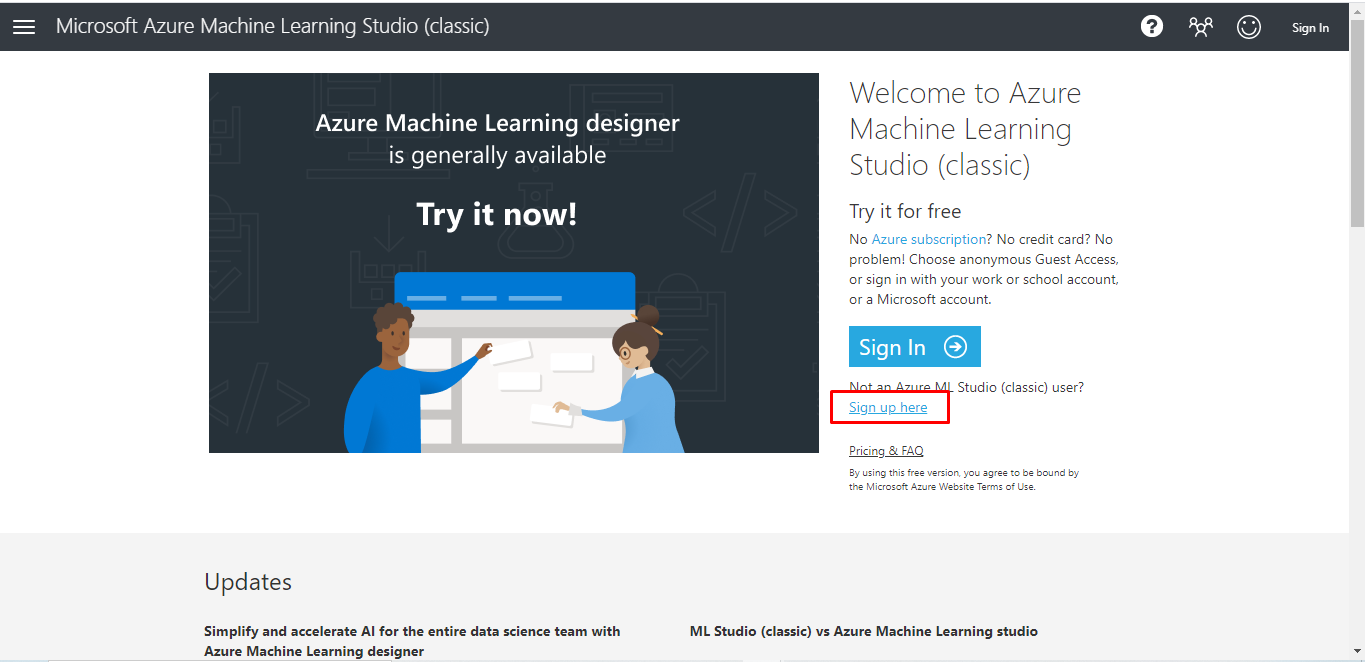The image size is (1365, 662).
Task: Click Sign In in the top bar
Action: pyautogui.click(x=1310, y=28)
